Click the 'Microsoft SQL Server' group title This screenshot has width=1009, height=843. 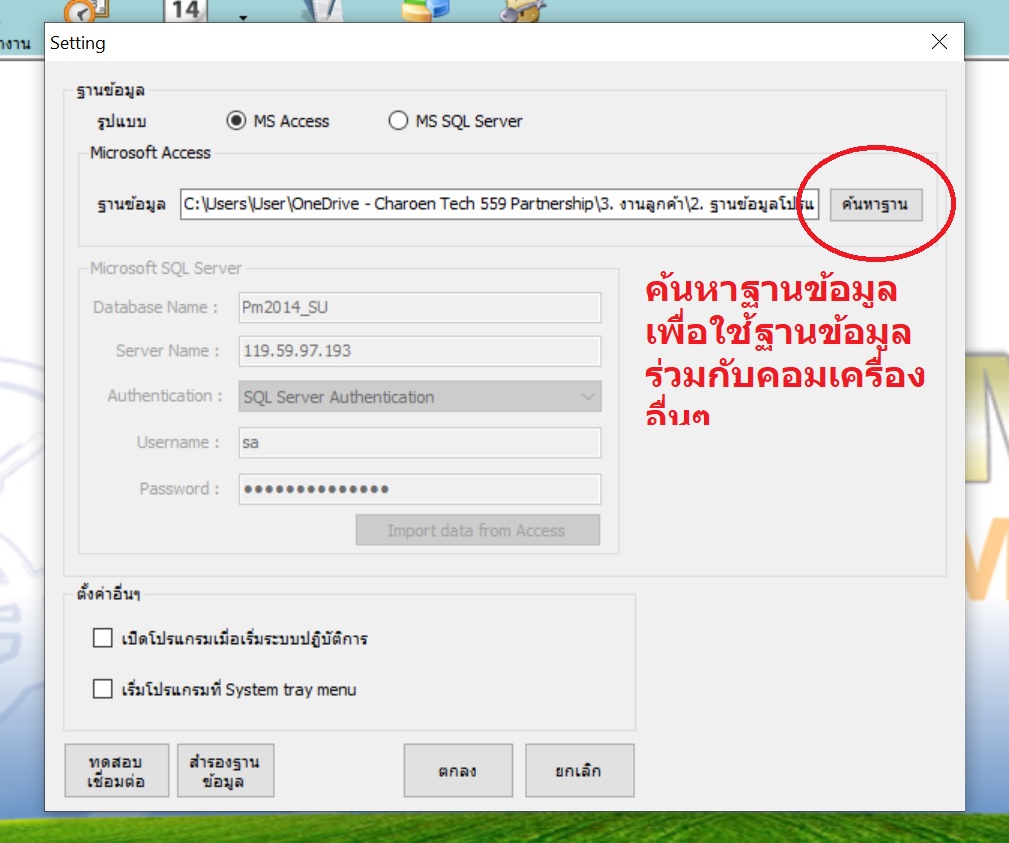click(x=165, y=268)
